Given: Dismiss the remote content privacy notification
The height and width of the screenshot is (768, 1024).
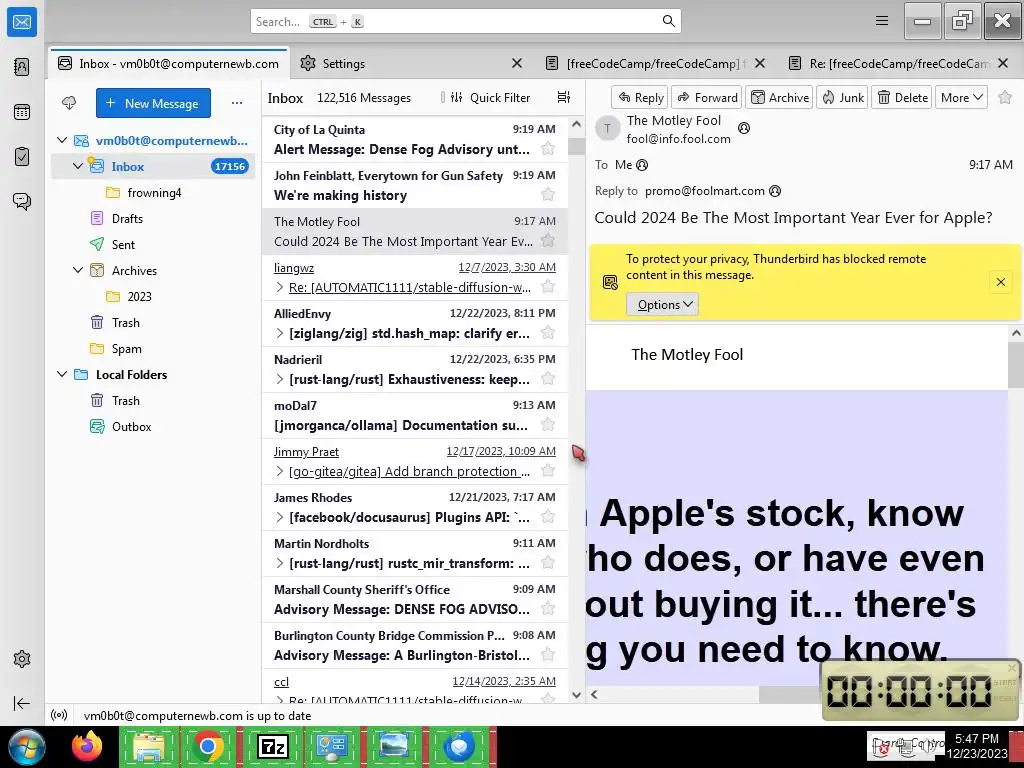Looking at the screenshot, I should point(1000,282).
